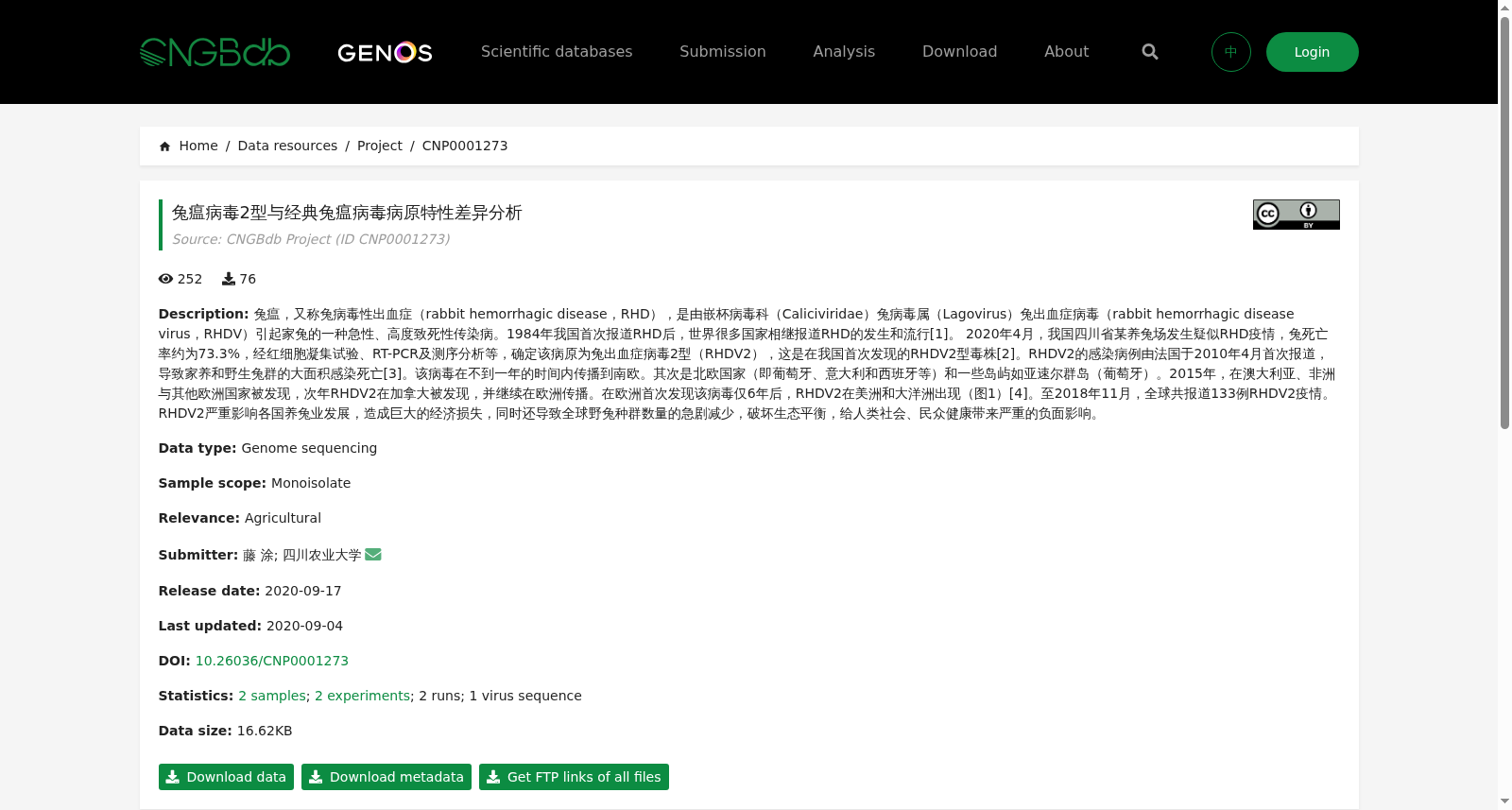Open the search magnifier icon
This screenshot has height=810, width=1512.
pos(1150,52)
